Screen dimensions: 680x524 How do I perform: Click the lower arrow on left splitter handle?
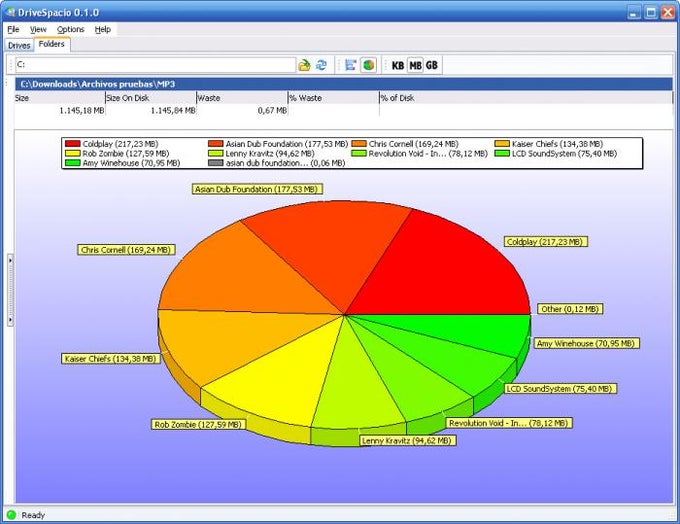(10, 320)
